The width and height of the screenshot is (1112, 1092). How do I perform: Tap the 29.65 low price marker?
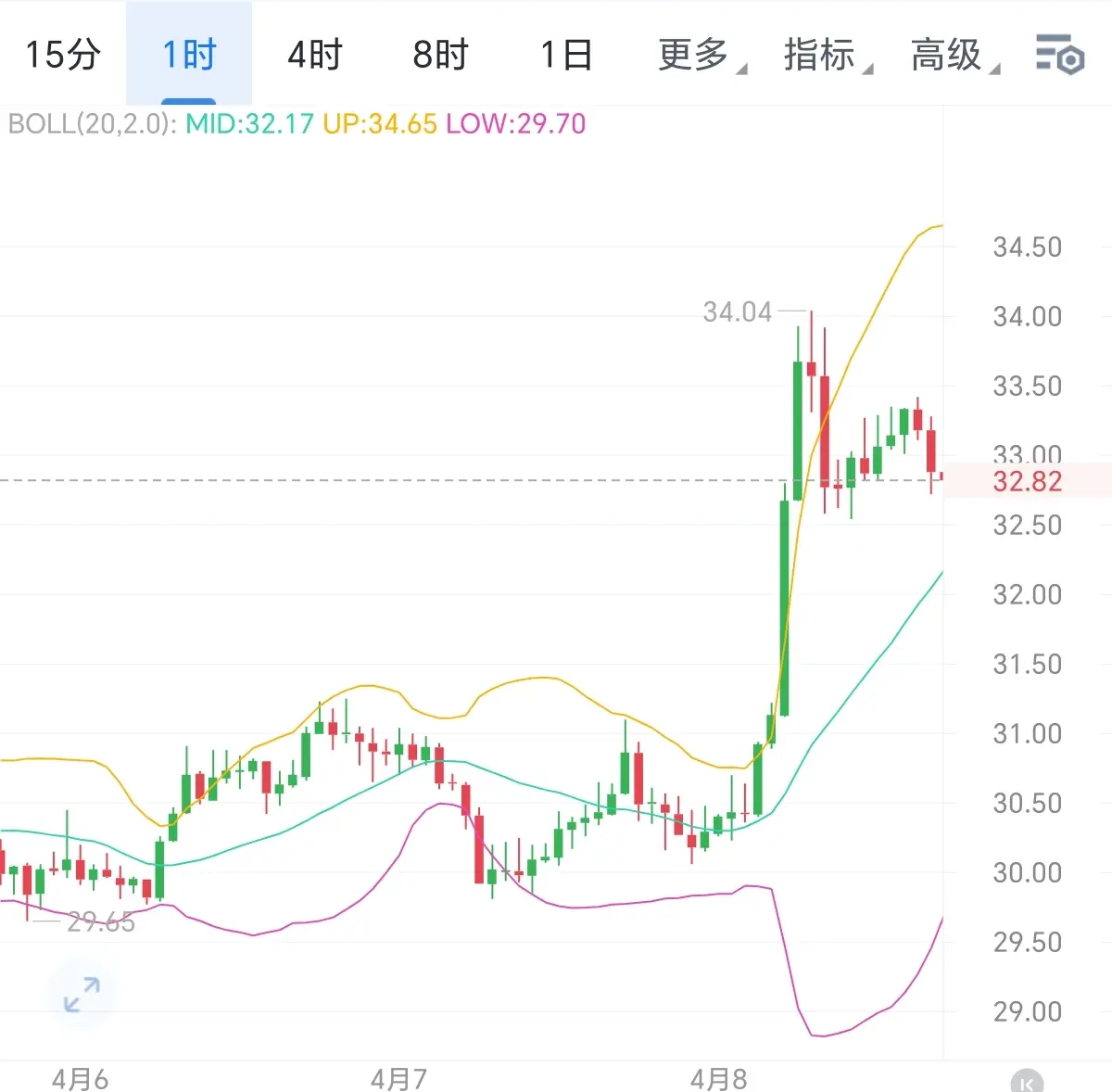point(101,921)
